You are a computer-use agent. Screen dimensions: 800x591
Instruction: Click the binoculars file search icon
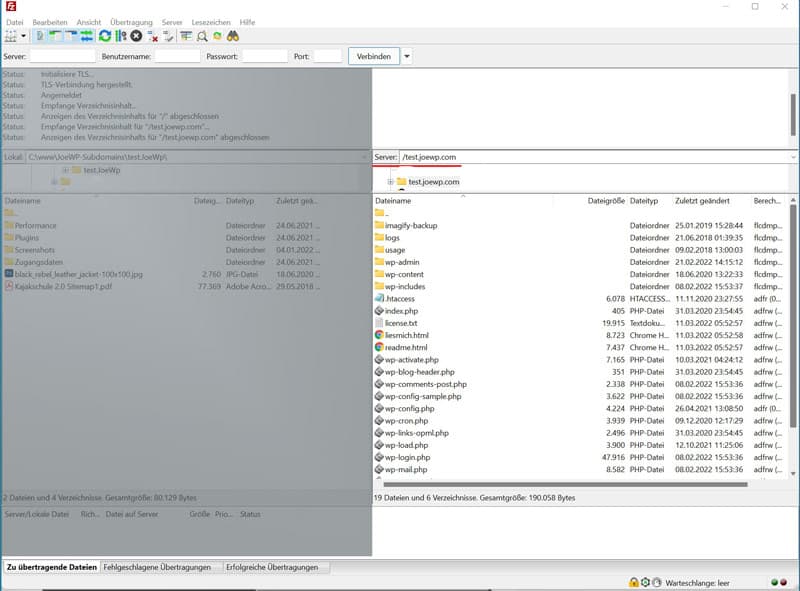[x=232, y=36]
